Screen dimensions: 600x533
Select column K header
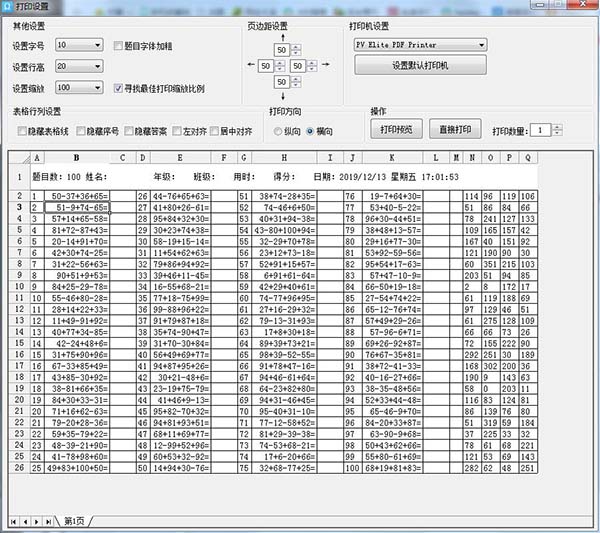pyautogui.click(x=392, y=158)
